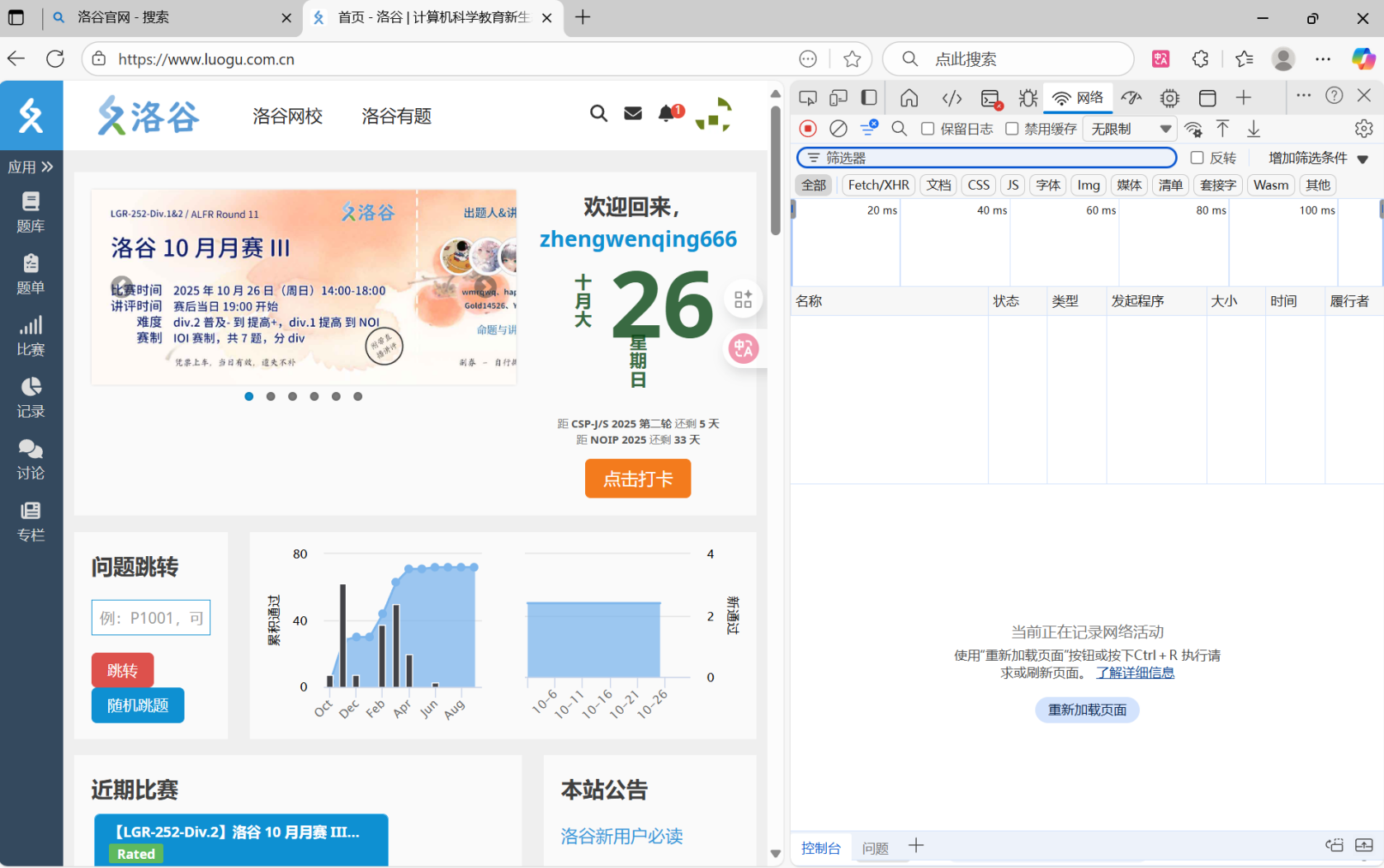
Task: Click the record network log button
Action: (x=808, y=129)
